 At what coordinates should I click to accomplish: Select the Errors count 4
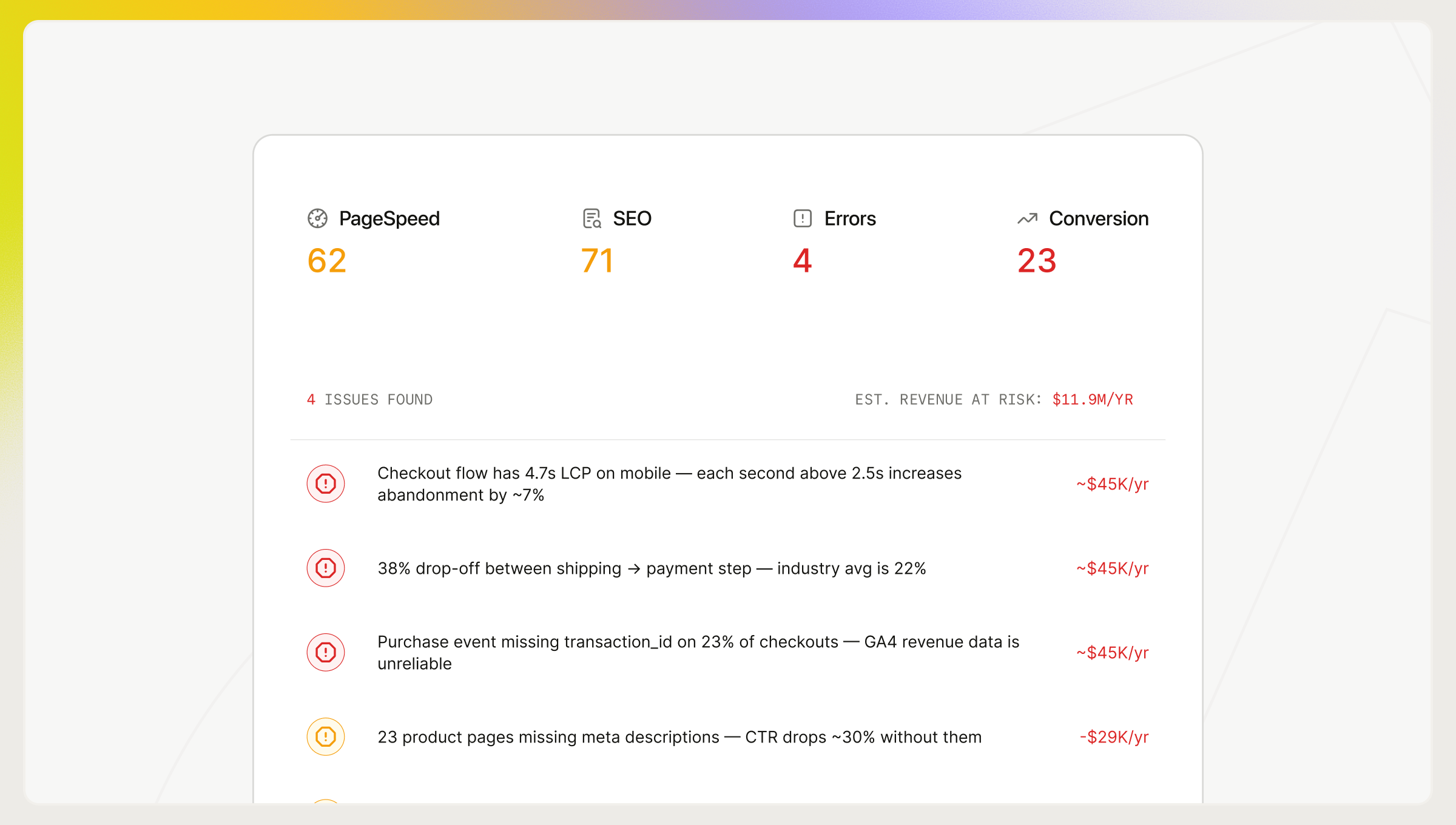(x=802, y=261)
